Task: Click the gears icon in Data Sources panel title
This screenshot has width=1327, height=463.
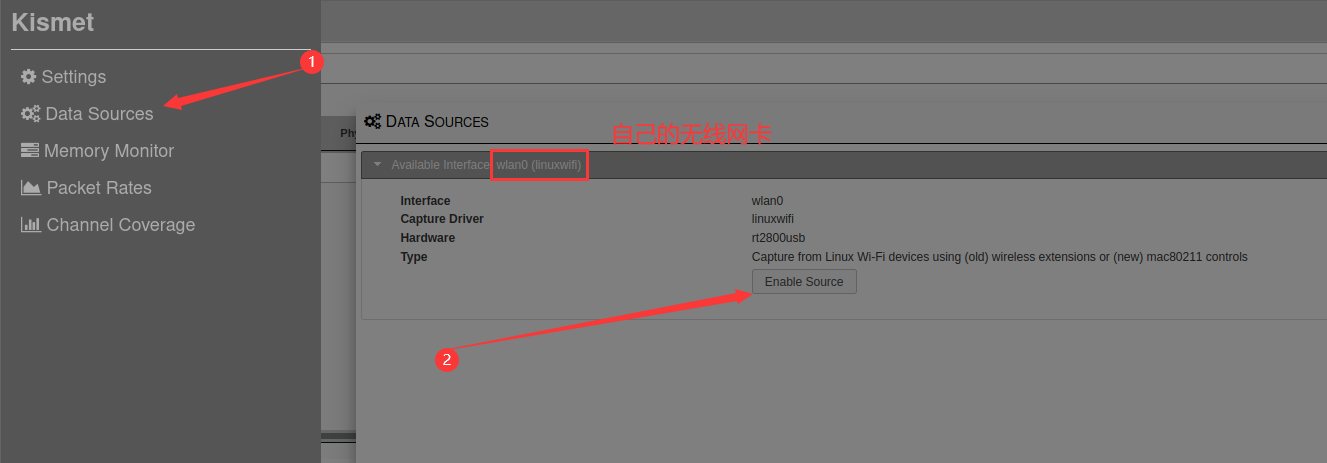Action: pos(372,121)
